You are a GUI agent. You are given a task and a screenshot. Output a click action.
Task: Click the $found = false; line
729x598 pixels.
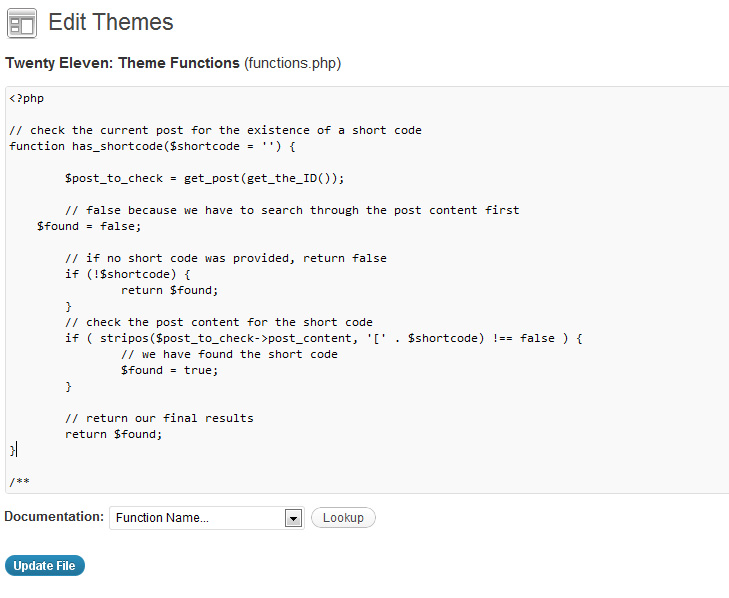[89, 226]
